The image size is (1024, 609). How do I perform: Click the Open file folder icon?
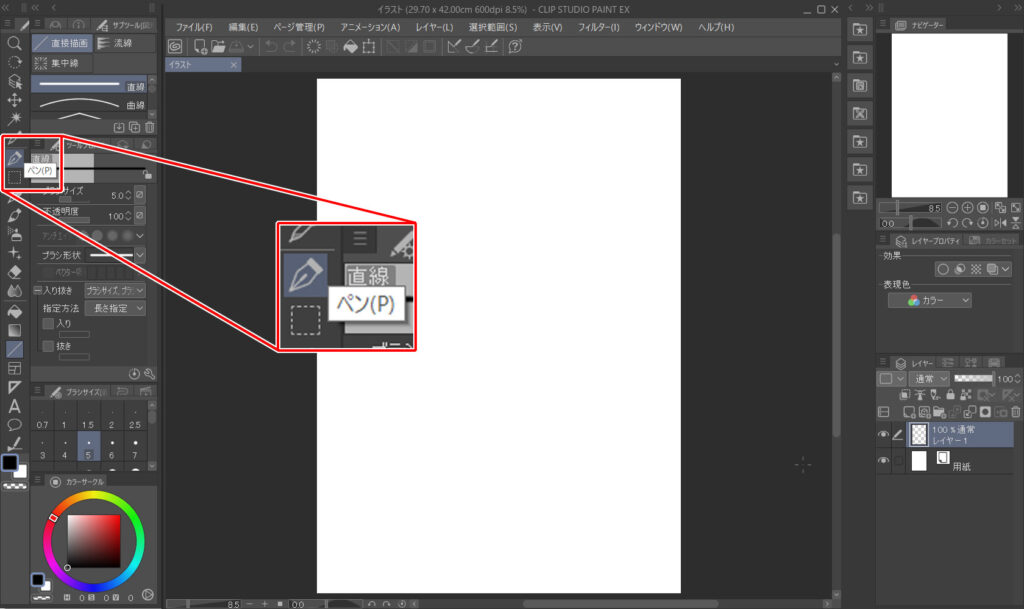(218, 47)
